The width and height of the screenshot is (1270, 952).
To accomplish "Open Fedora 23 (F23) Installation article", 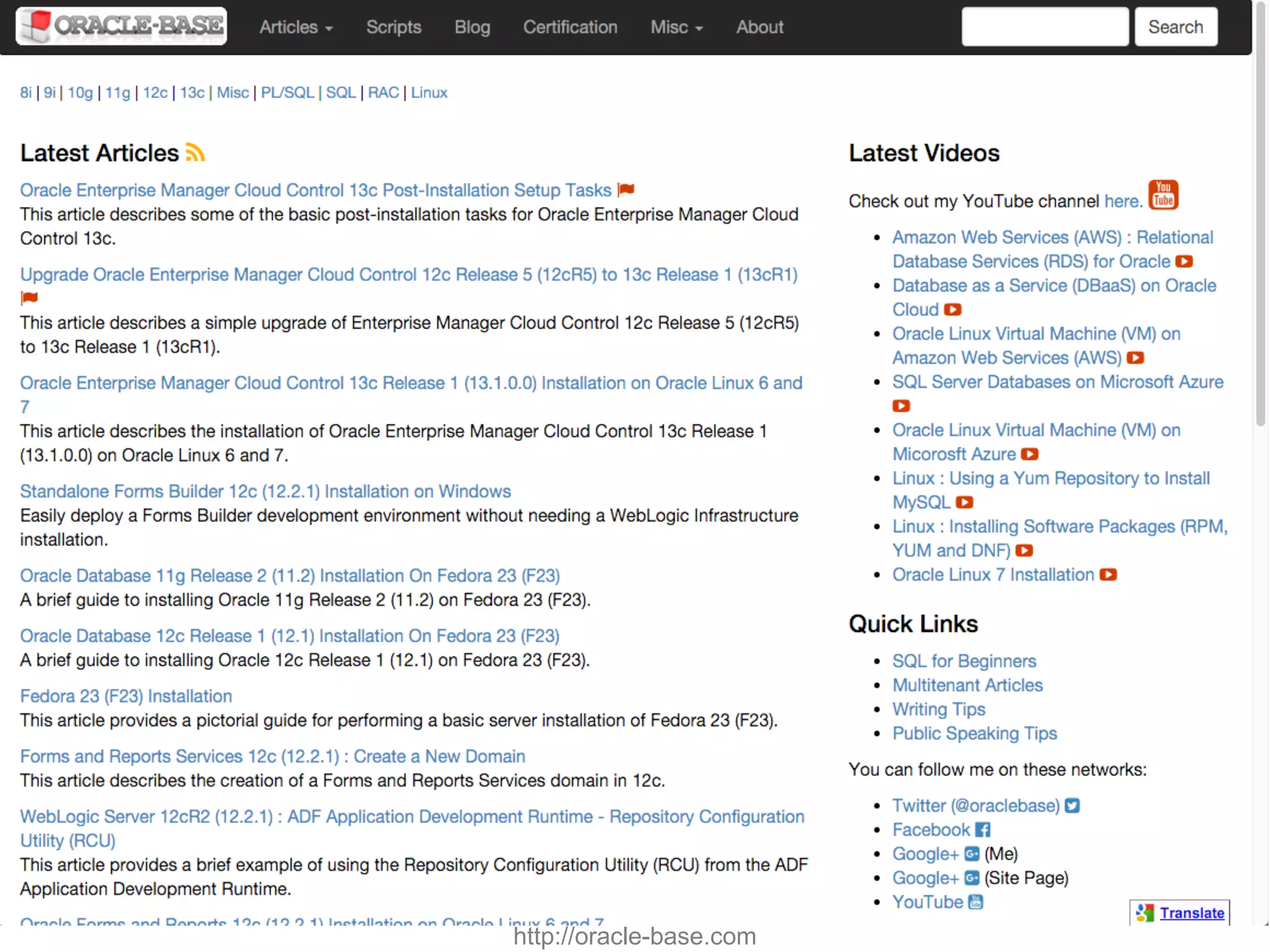I will [x=126, y=696].
